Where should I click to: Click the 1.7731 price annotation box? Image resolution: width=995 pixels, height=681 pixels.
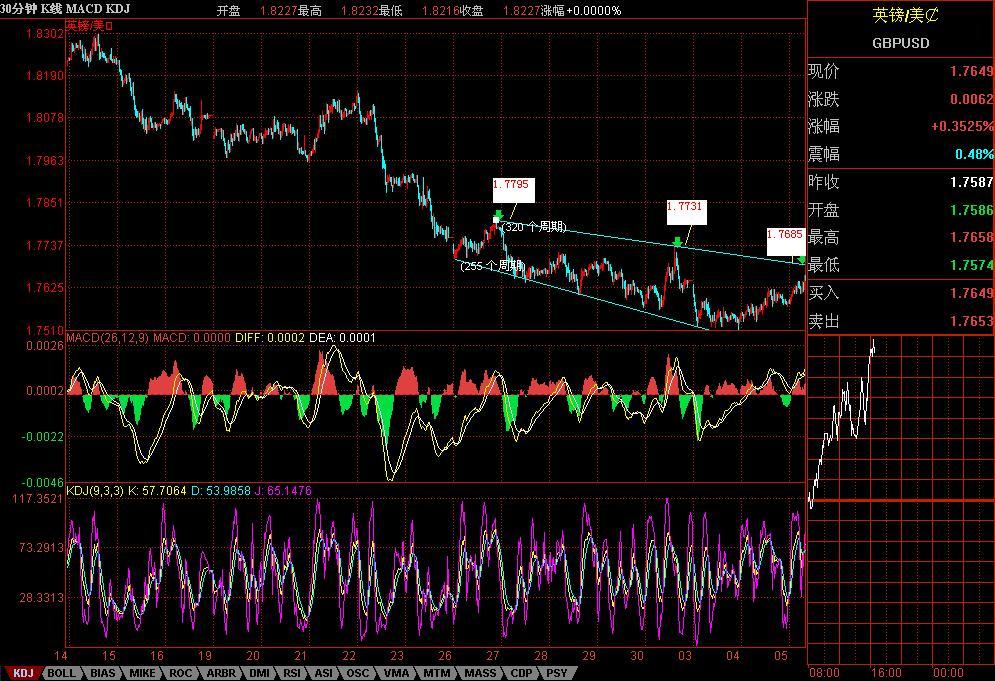(686, 209)
